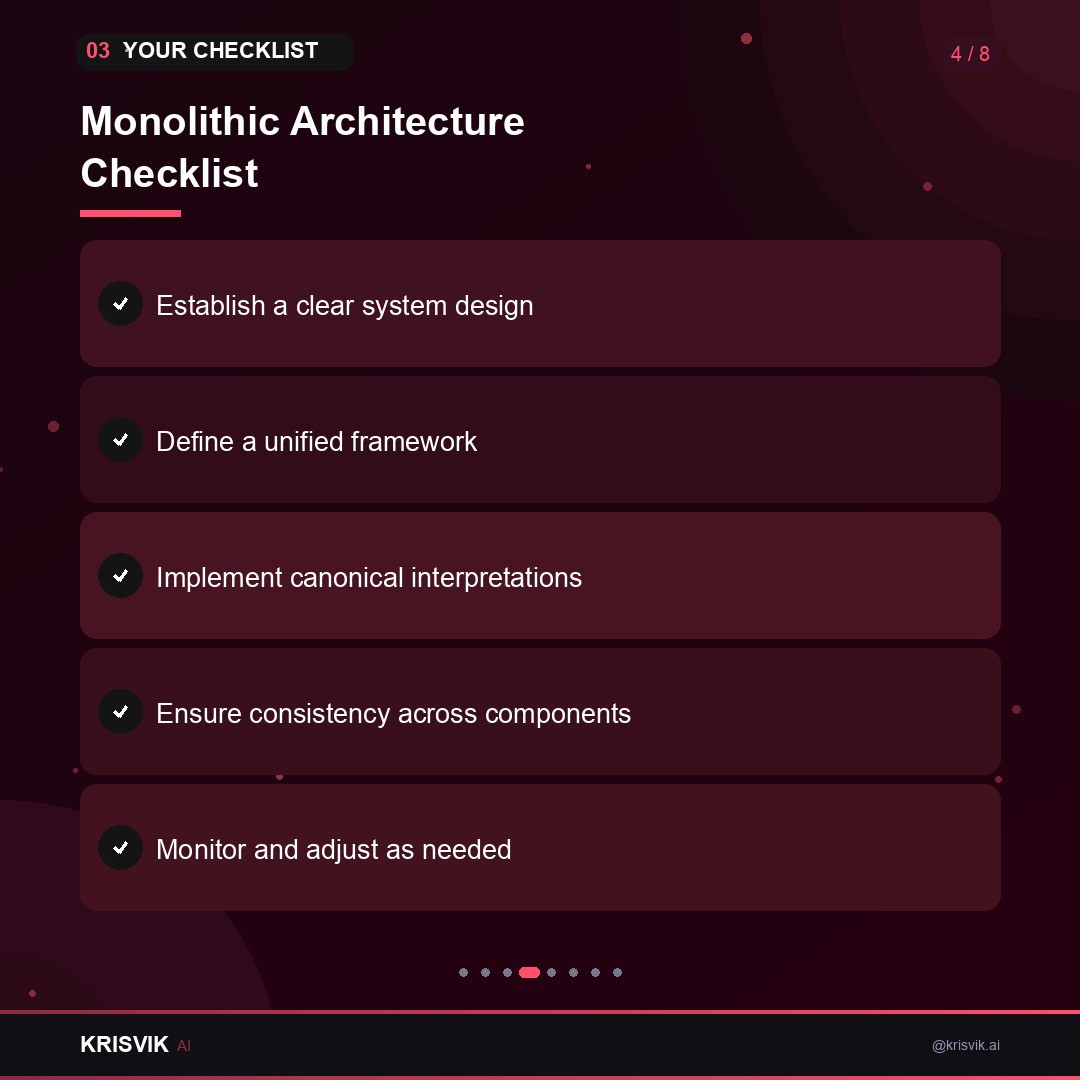
Task: Click the 'Ensure consistency across components' check icon
Action: coord(121,712)
